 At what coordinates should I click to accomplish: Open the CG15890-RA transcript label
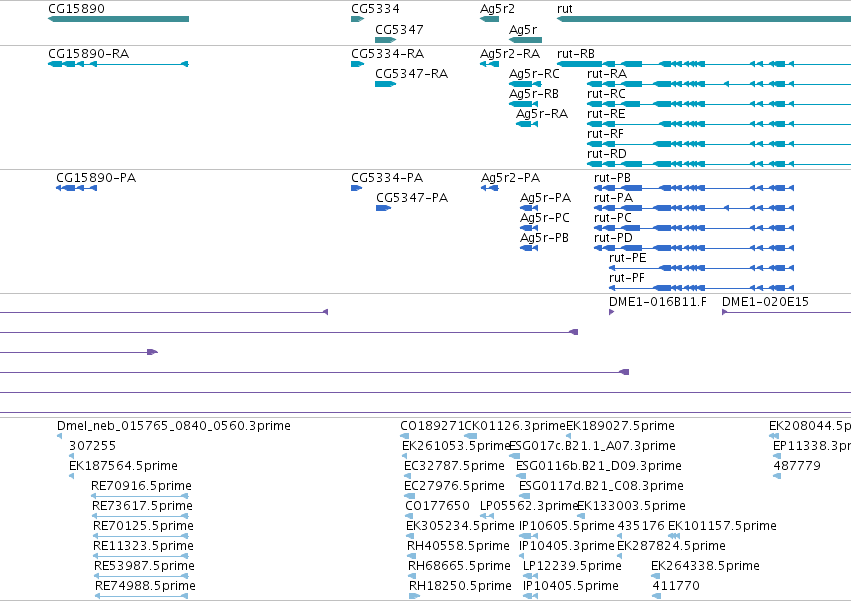pos(88,54)
